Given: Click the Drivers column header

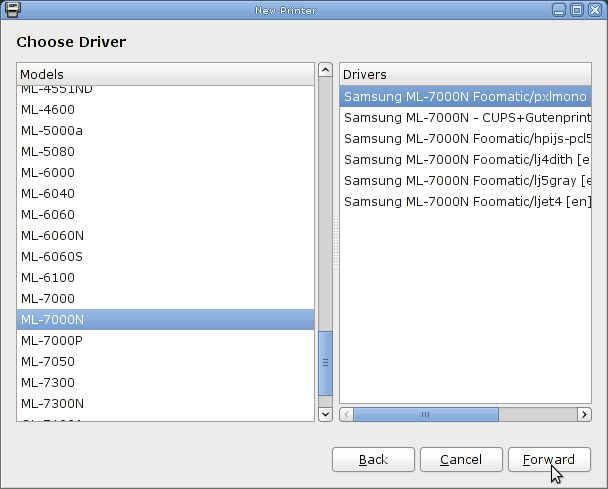Looking at the screenshot, I should [465, 74].
